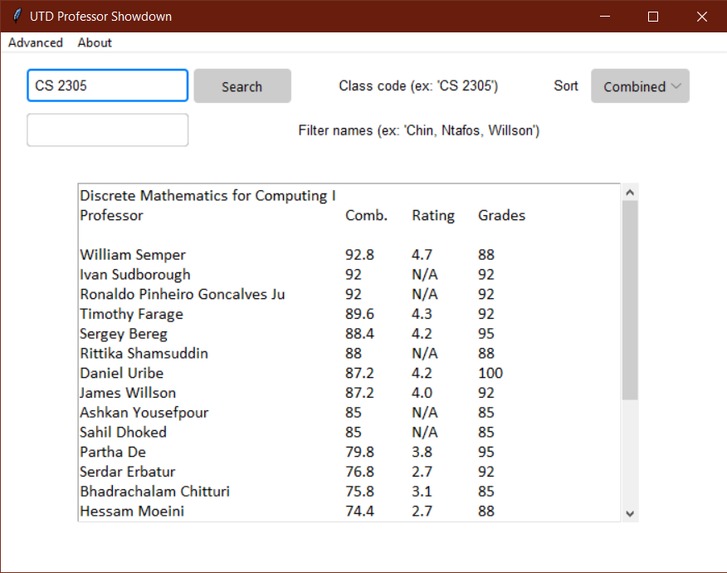Click the Grades column header
The width and height of the screenshot is (727, 573).
(502, 215)
